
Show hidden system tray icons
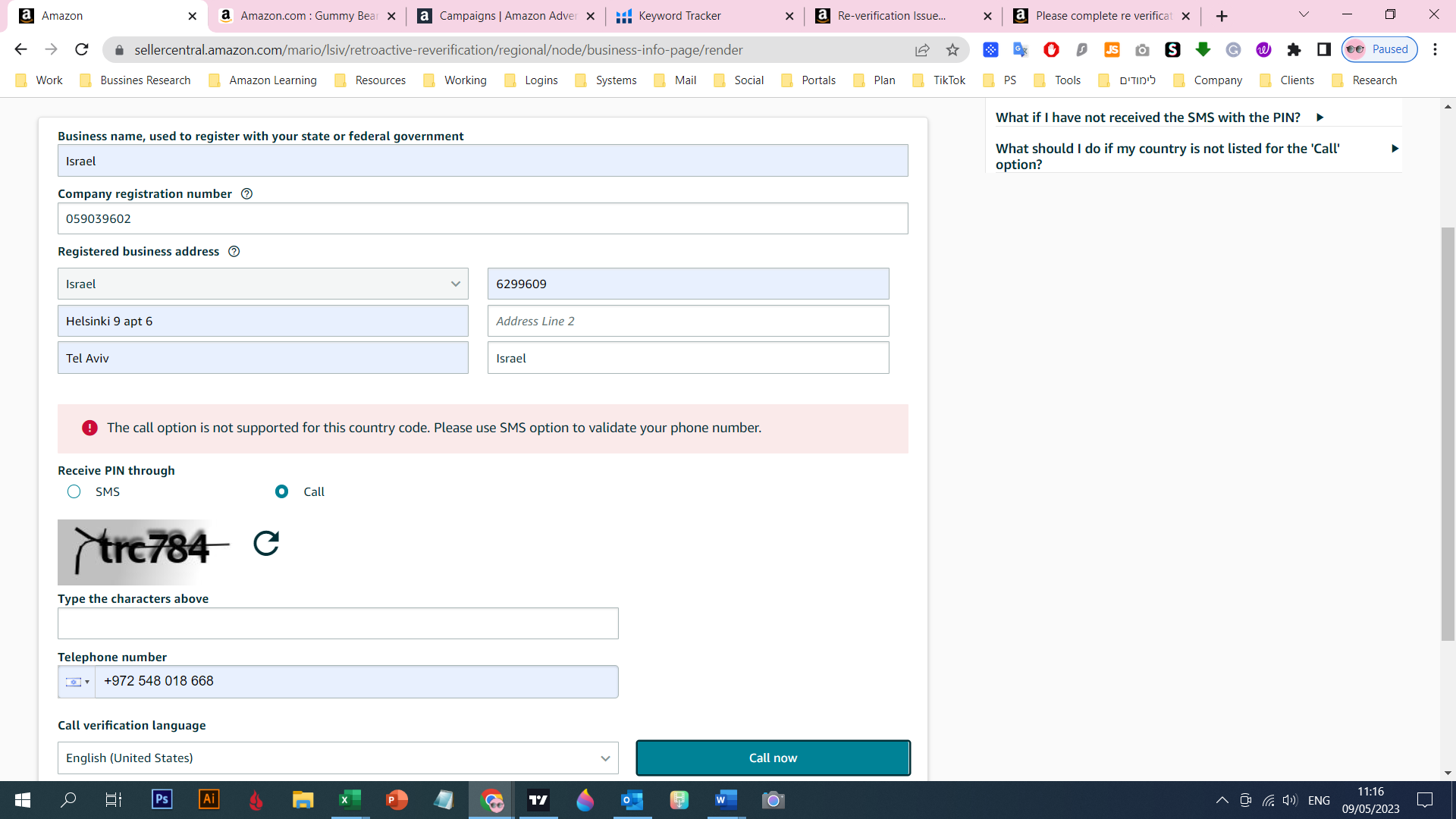point(1222,800)
